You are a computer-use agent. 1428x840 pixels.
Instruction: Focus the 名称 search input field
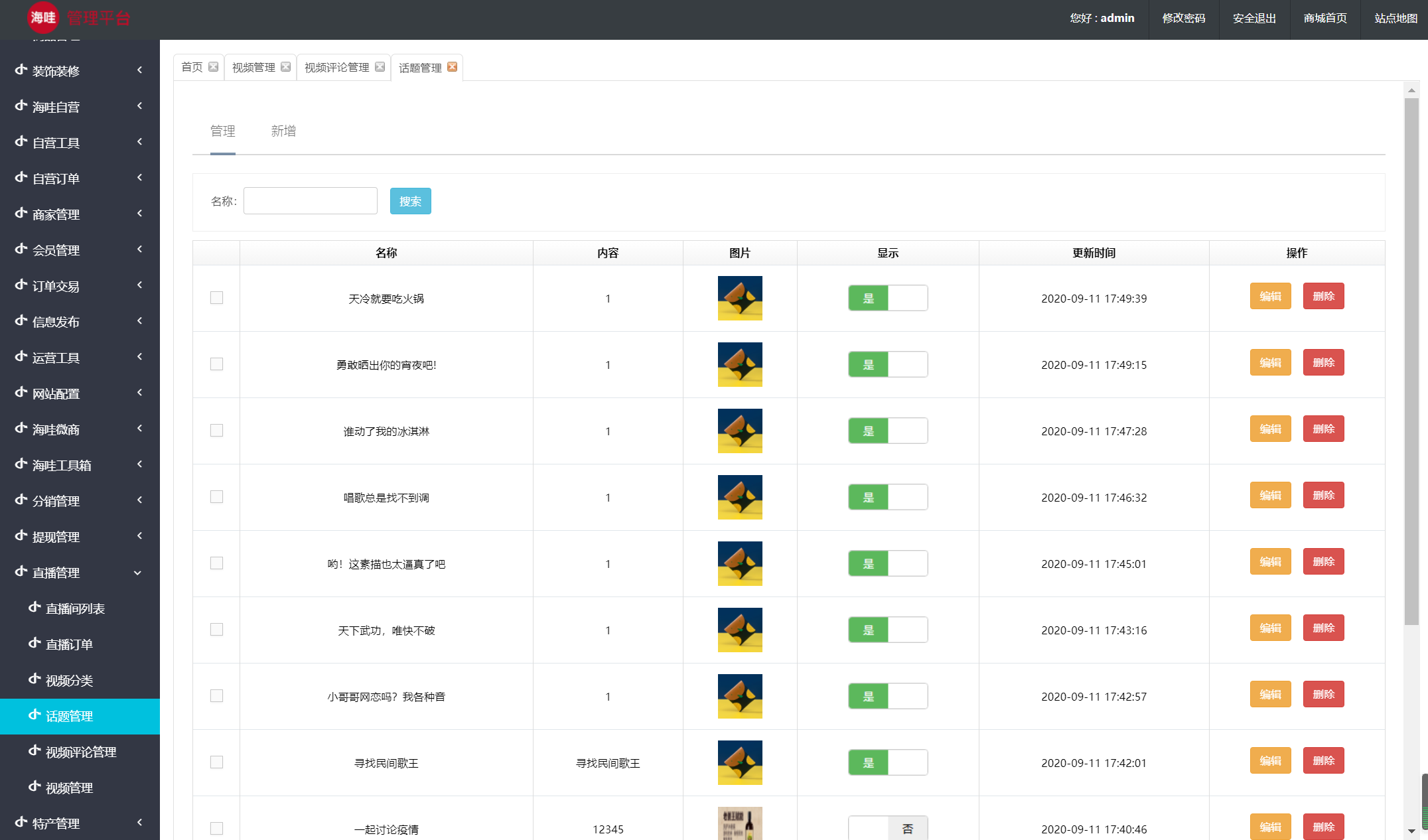click(x=310, y=201)
